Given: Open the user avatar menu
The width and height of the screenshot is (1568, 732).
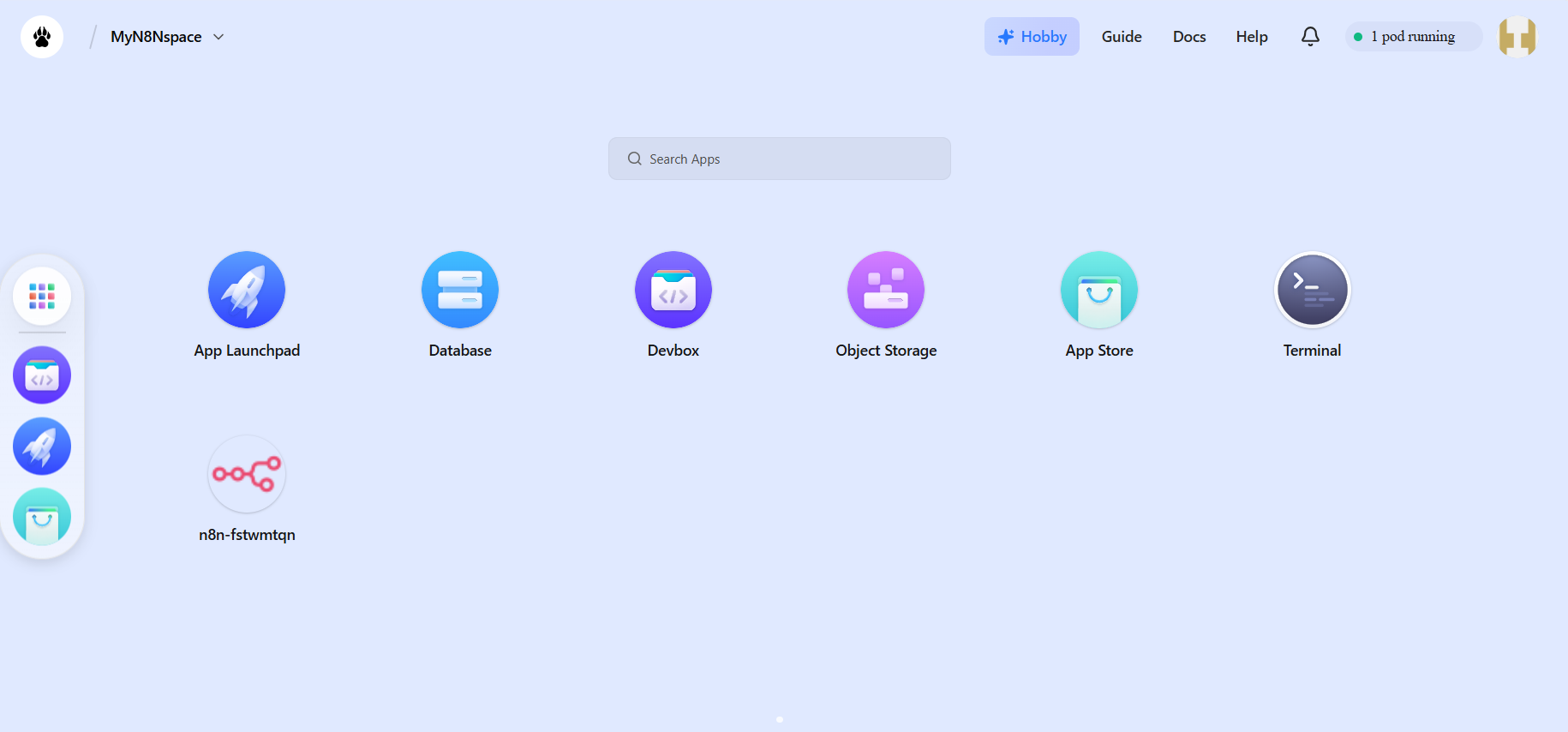Looking at the screenshot, I should [1517, 37].
